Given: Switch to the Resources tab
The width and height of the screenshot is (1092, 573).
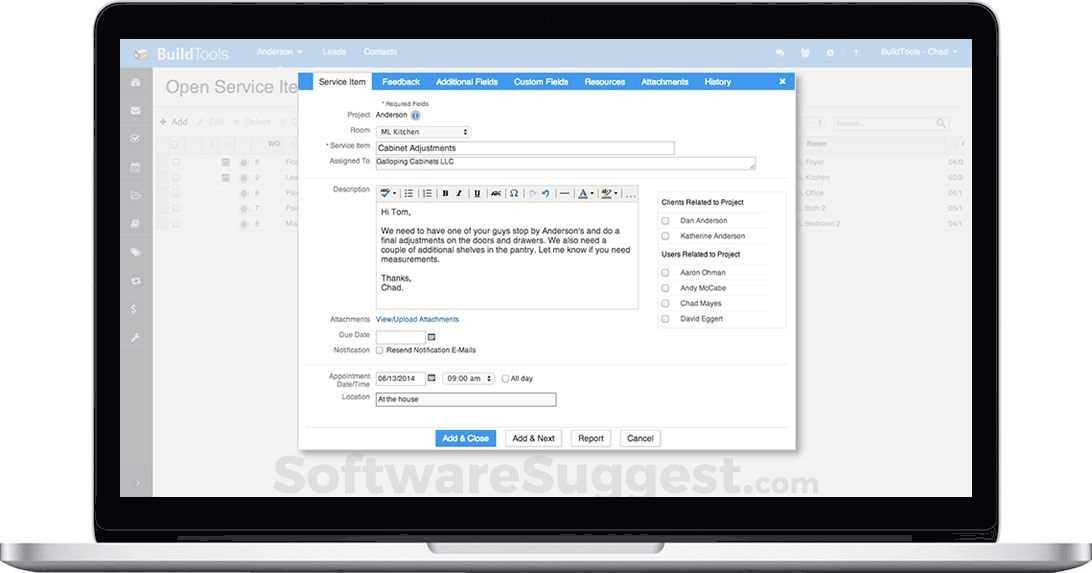Looking at the screenshot, I should [604, 82].
